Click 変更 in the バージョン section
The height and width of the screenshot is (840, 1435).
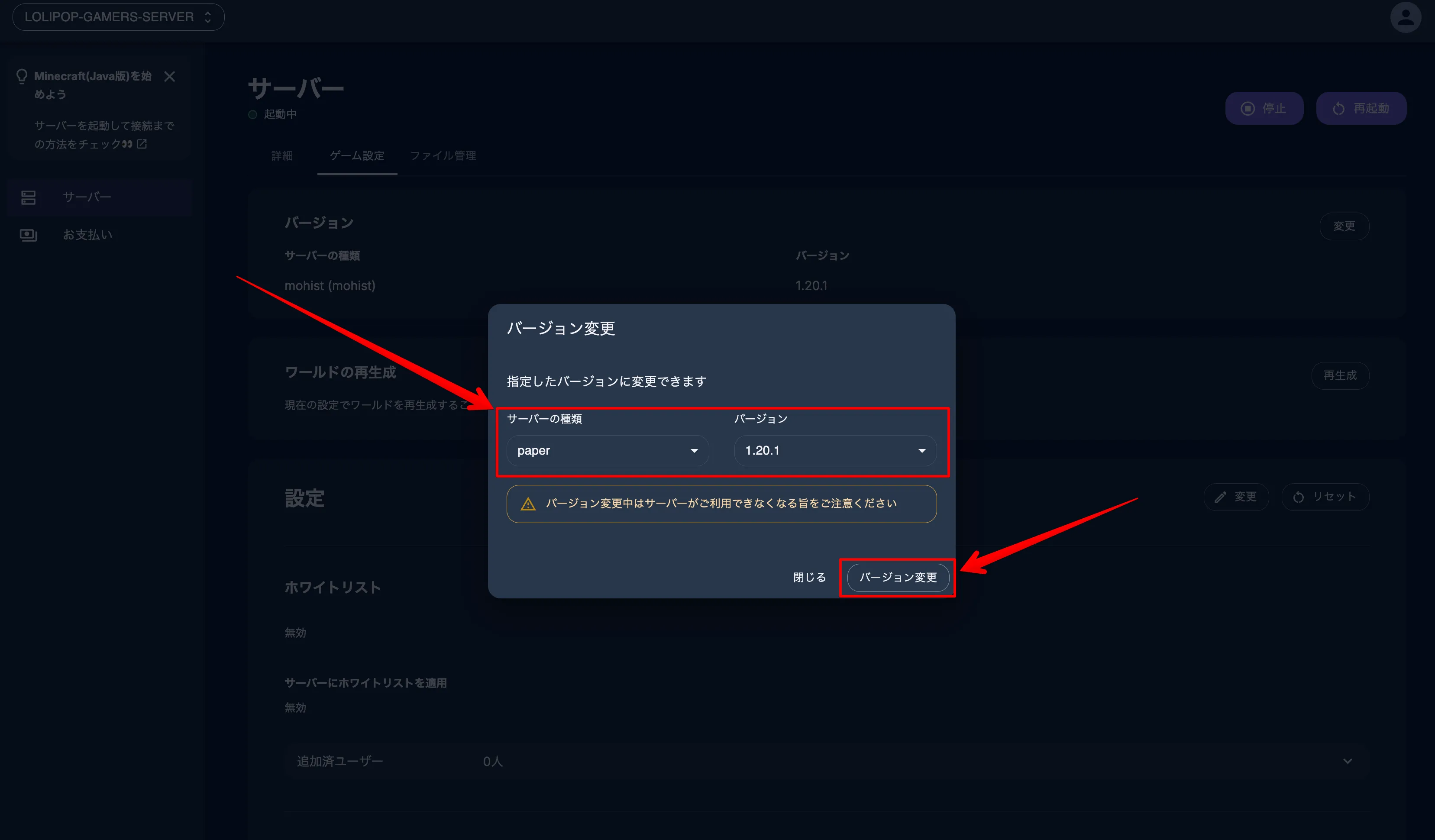coord(1344,226)
